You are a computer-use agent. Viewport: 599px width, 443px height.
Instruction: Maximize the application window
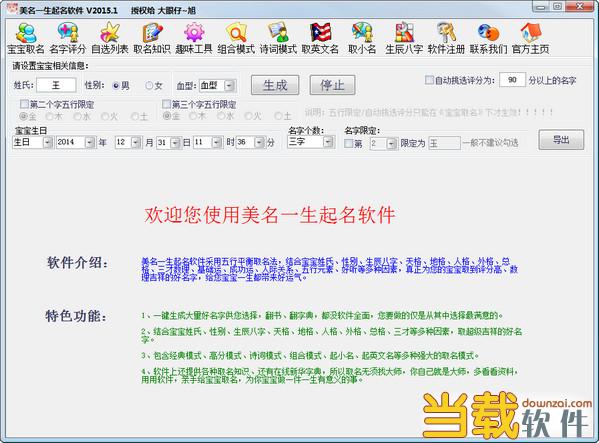pos(557,6)
